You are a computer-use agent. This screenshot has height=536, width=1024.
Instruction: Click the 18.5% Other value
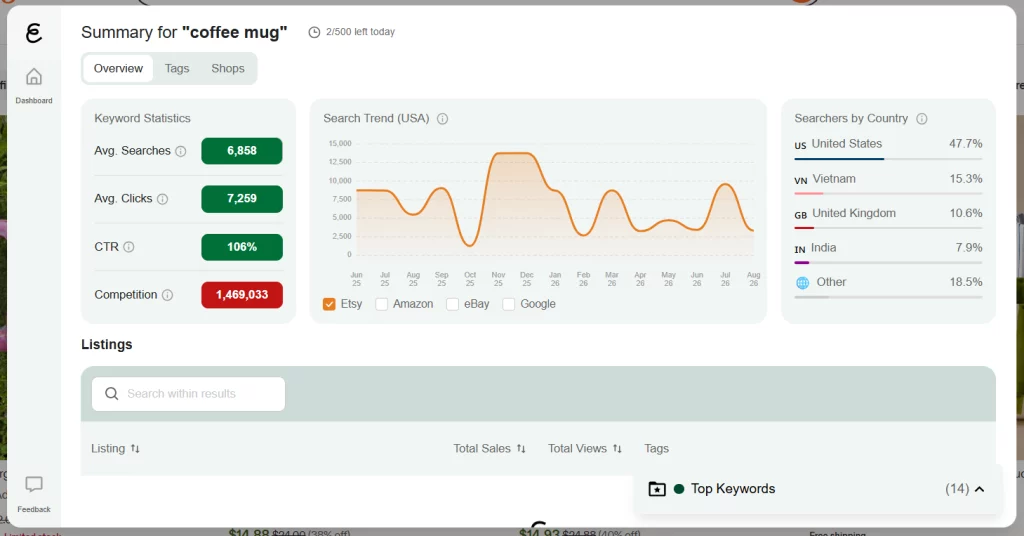966,282
